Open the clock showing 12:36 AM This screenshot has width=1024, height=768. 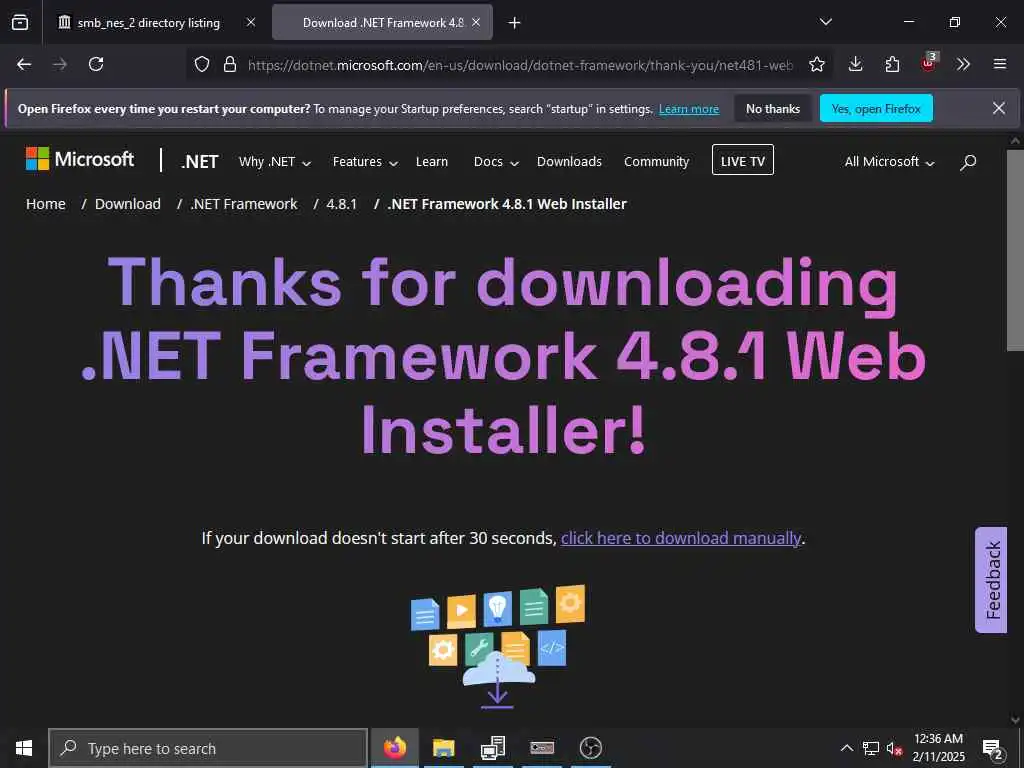pyautogui.click(x=938, y=748)
